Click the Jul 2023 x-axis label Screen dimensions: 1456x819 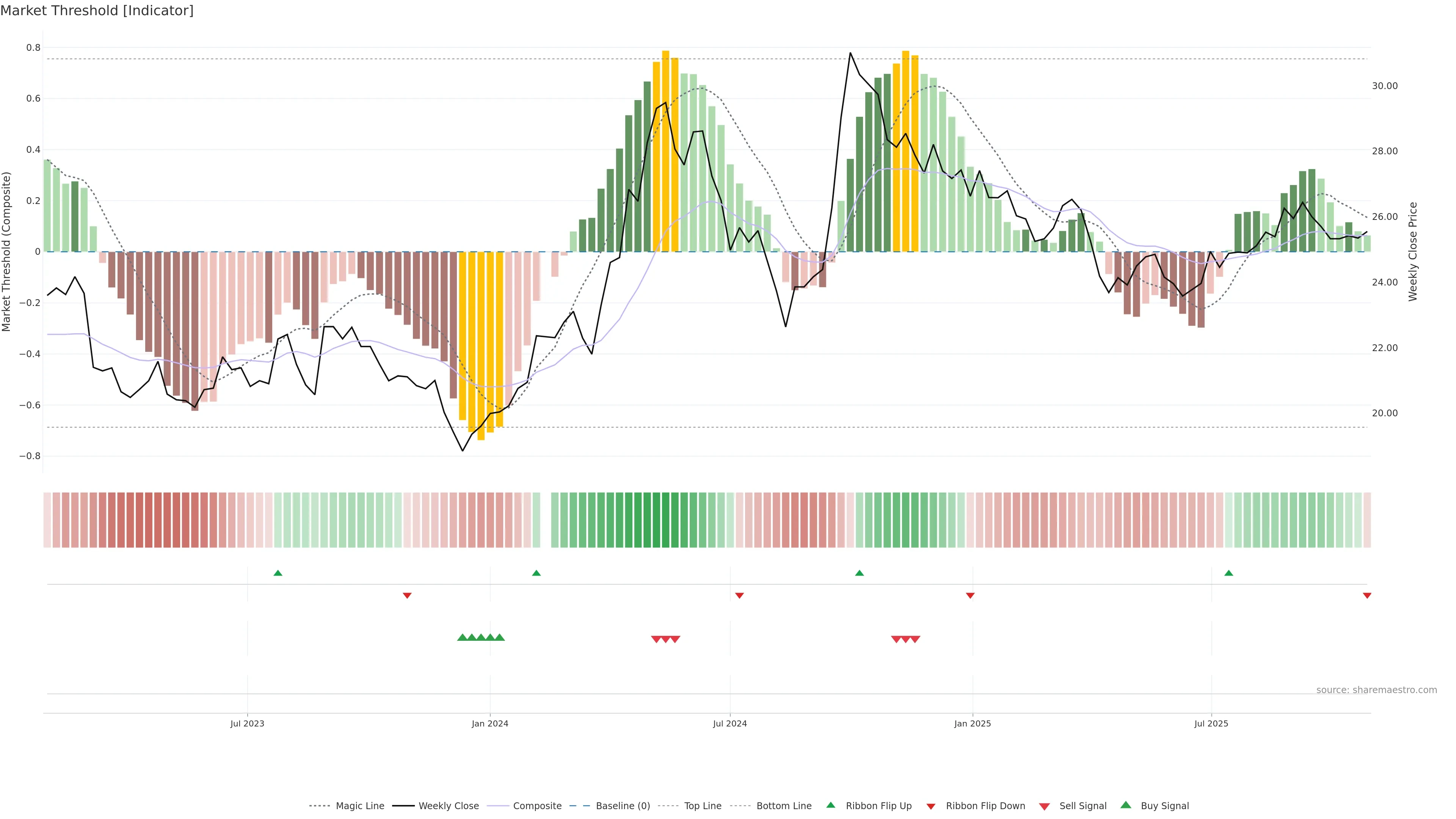click(247, 723)
